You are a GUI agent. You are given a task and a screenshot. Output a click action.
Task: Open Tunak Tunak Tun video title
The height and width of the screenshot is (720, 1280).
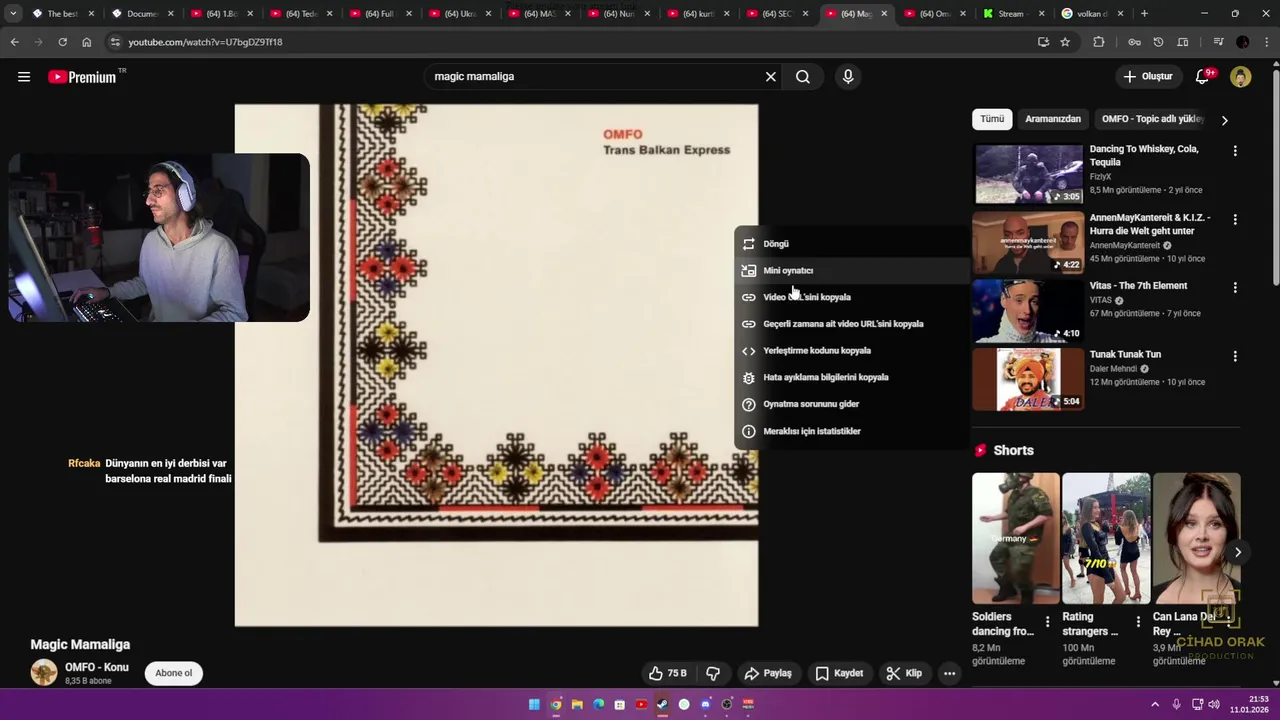(1125, 354)
